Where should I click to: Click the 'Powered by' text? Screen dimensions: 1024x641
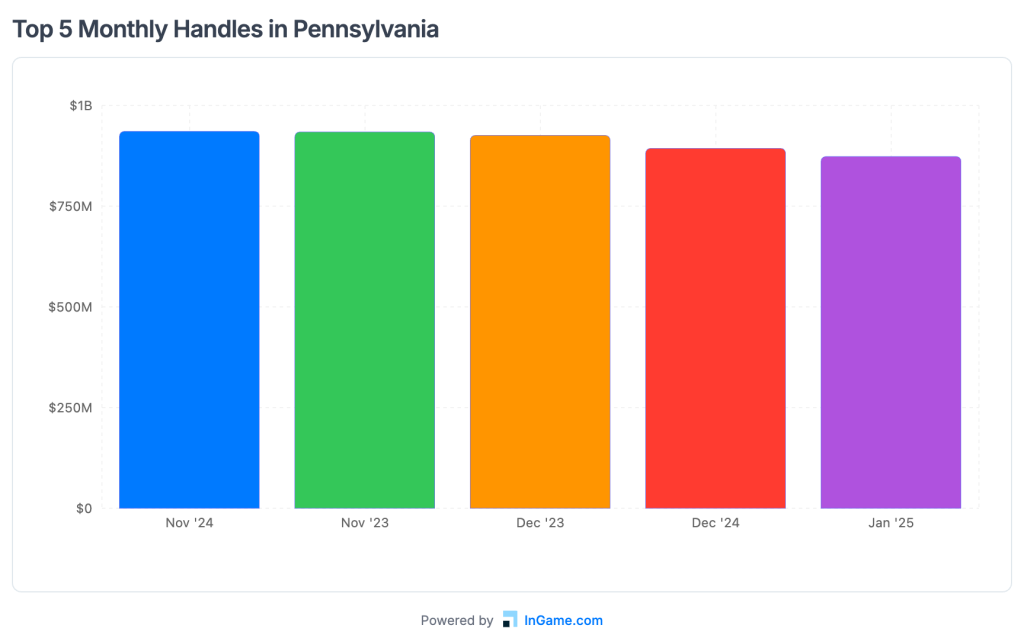(457, 620)
